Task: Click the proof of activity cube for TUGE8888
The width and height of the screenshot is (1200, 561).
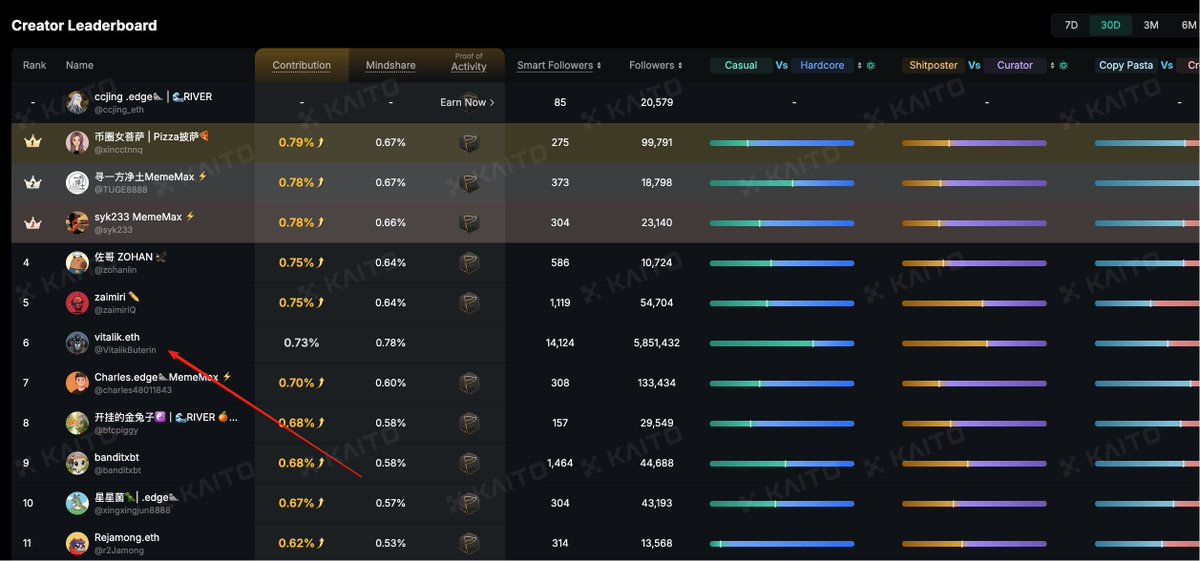Action: [x=468, y=183]
